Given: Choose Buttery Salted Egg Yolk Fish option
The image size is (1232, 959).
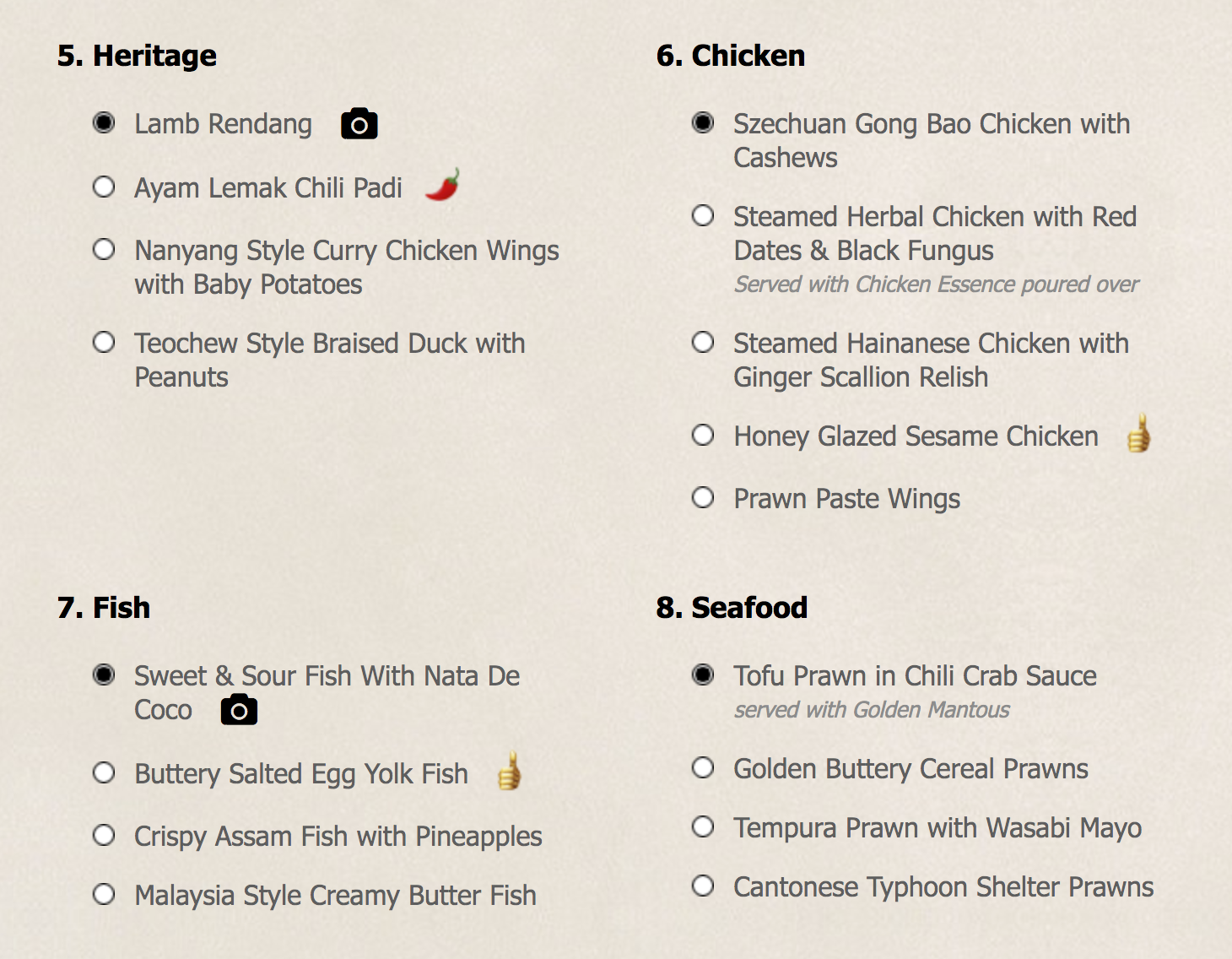Looking at the screenshot, I should pos(104,773).
